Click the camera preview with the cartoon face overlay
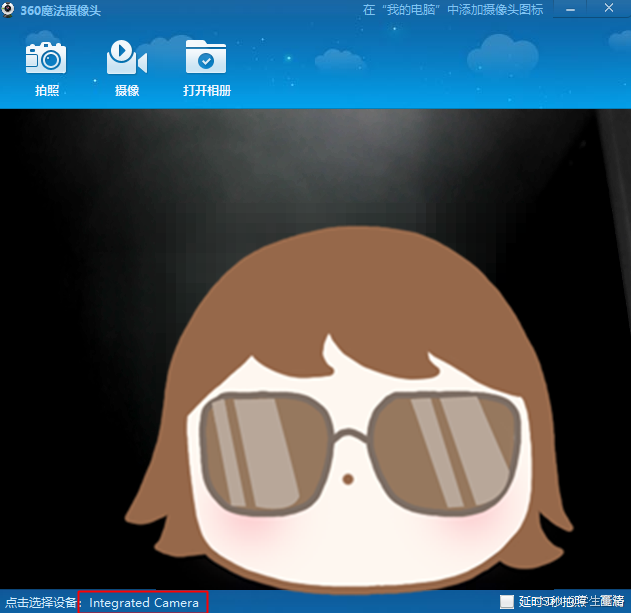The width and height of the screenshot is (631, 613). coord(316,349)
